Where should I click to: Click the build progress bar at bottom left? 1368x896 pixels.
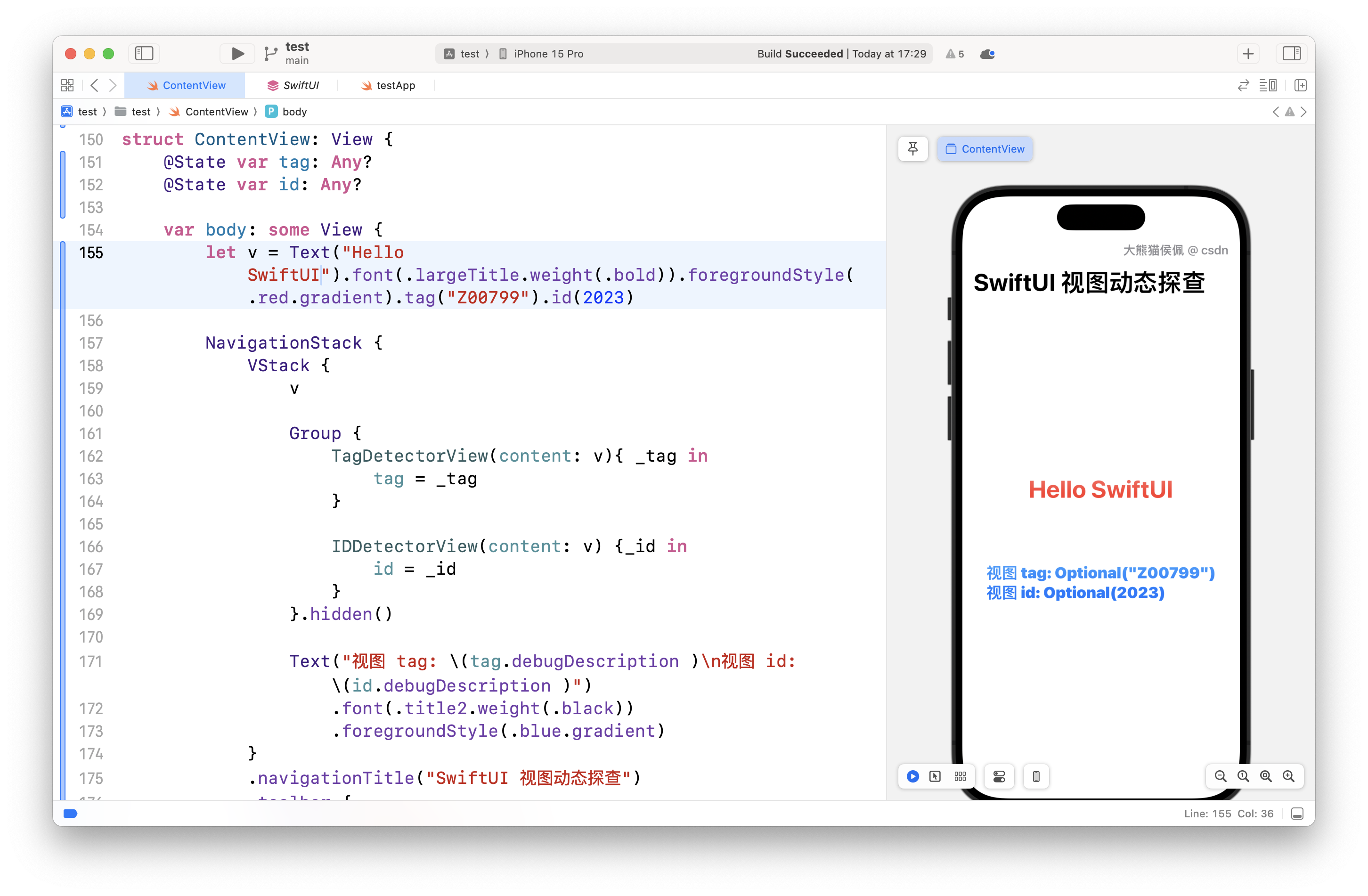tap(70, 813)
